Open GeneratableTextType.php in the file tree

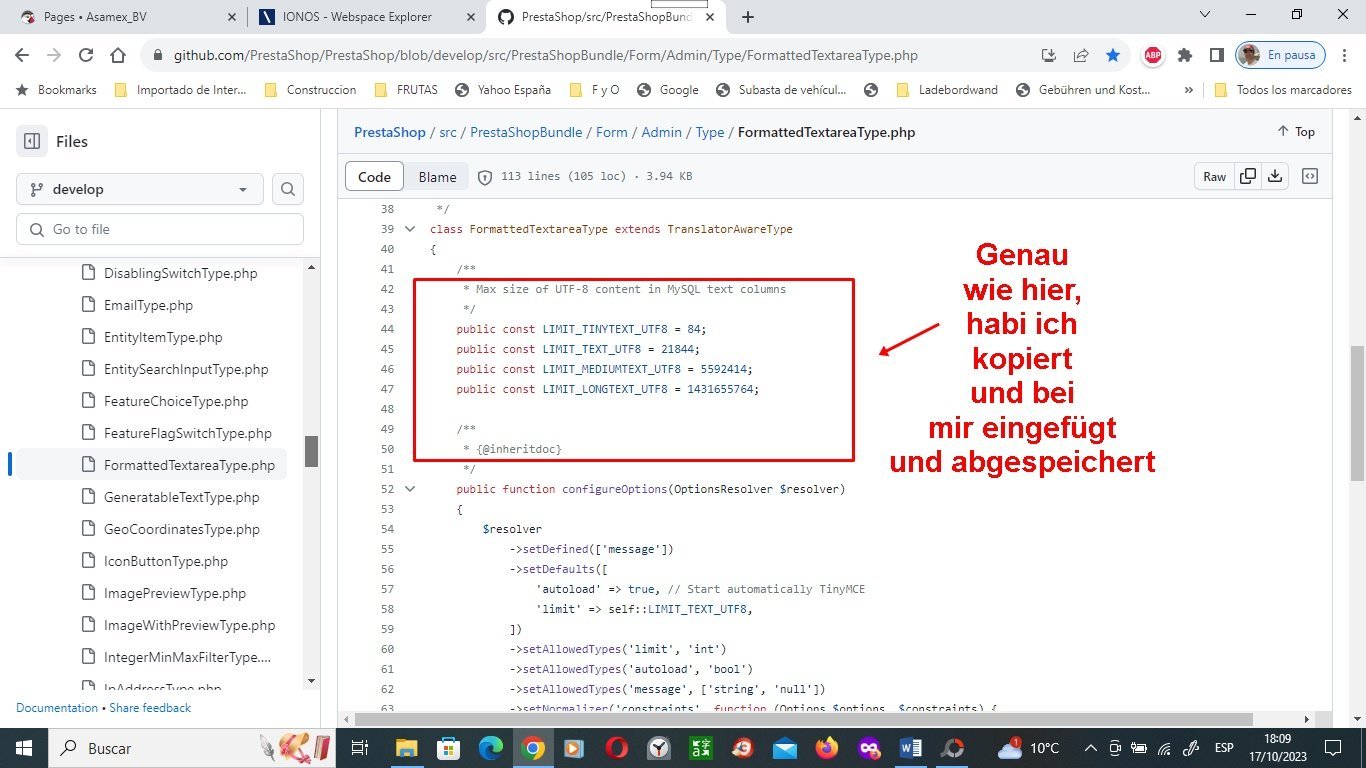[x=181, y=497]
